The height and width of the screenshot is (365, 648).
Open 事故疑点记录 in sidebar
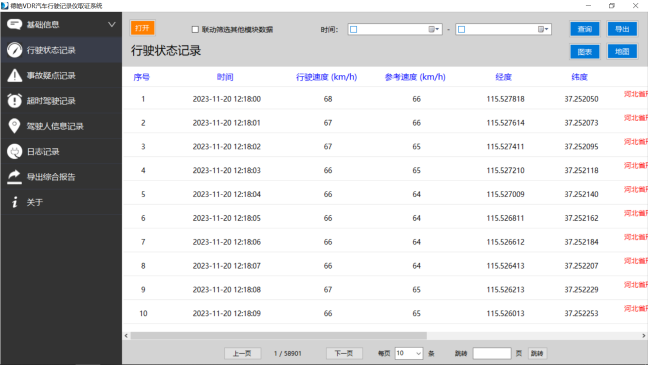pos(61,75)
